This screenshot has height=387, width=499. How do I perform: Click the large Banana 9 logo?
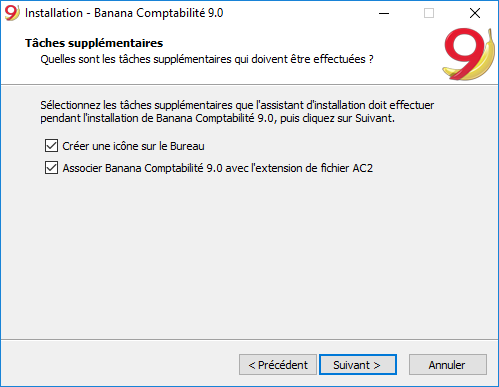468,54
